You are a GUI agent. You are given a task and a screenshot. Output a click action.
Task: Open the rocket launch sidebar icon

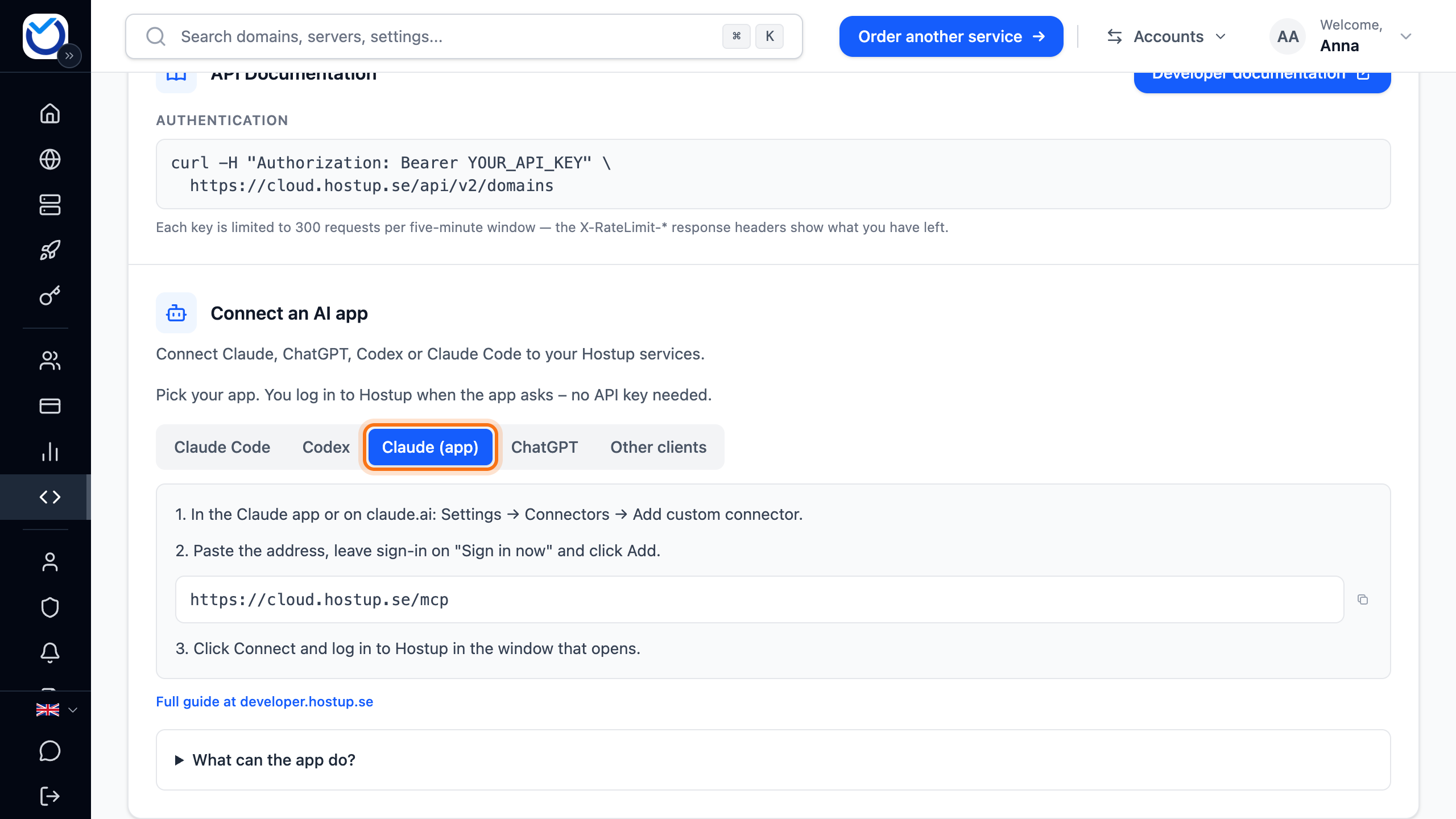(x=50, y=250)
